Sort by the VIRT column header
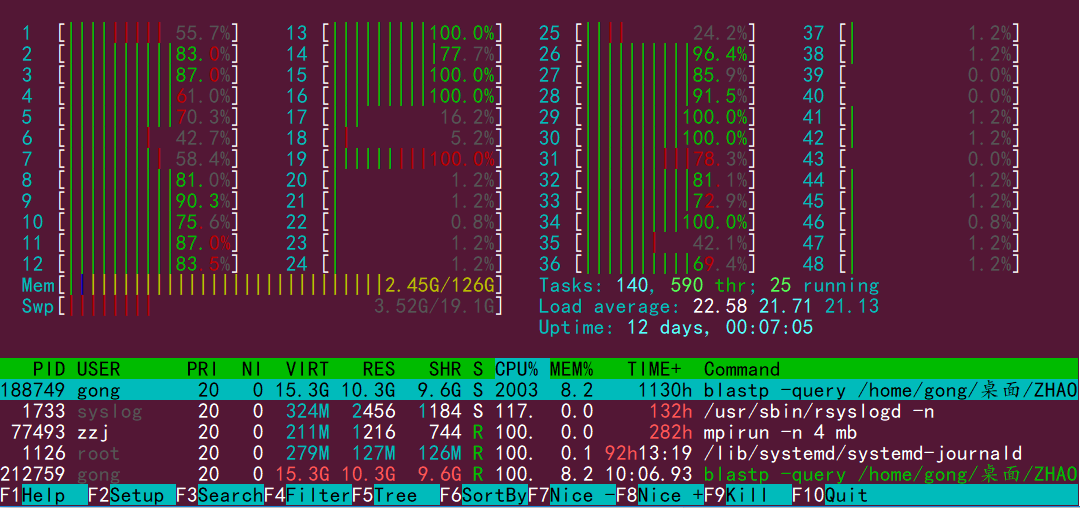The width and height of the screenshot is (1080, 508). 307,369
